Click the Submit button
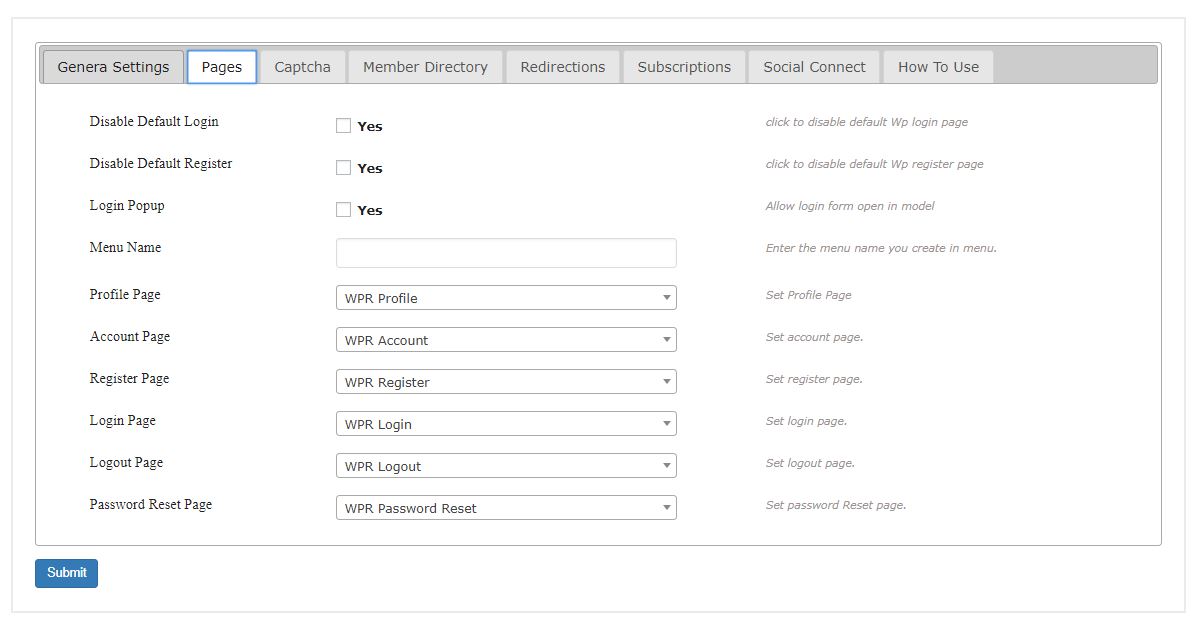This screenshot has height=632, width=1195. click(66, 573)
